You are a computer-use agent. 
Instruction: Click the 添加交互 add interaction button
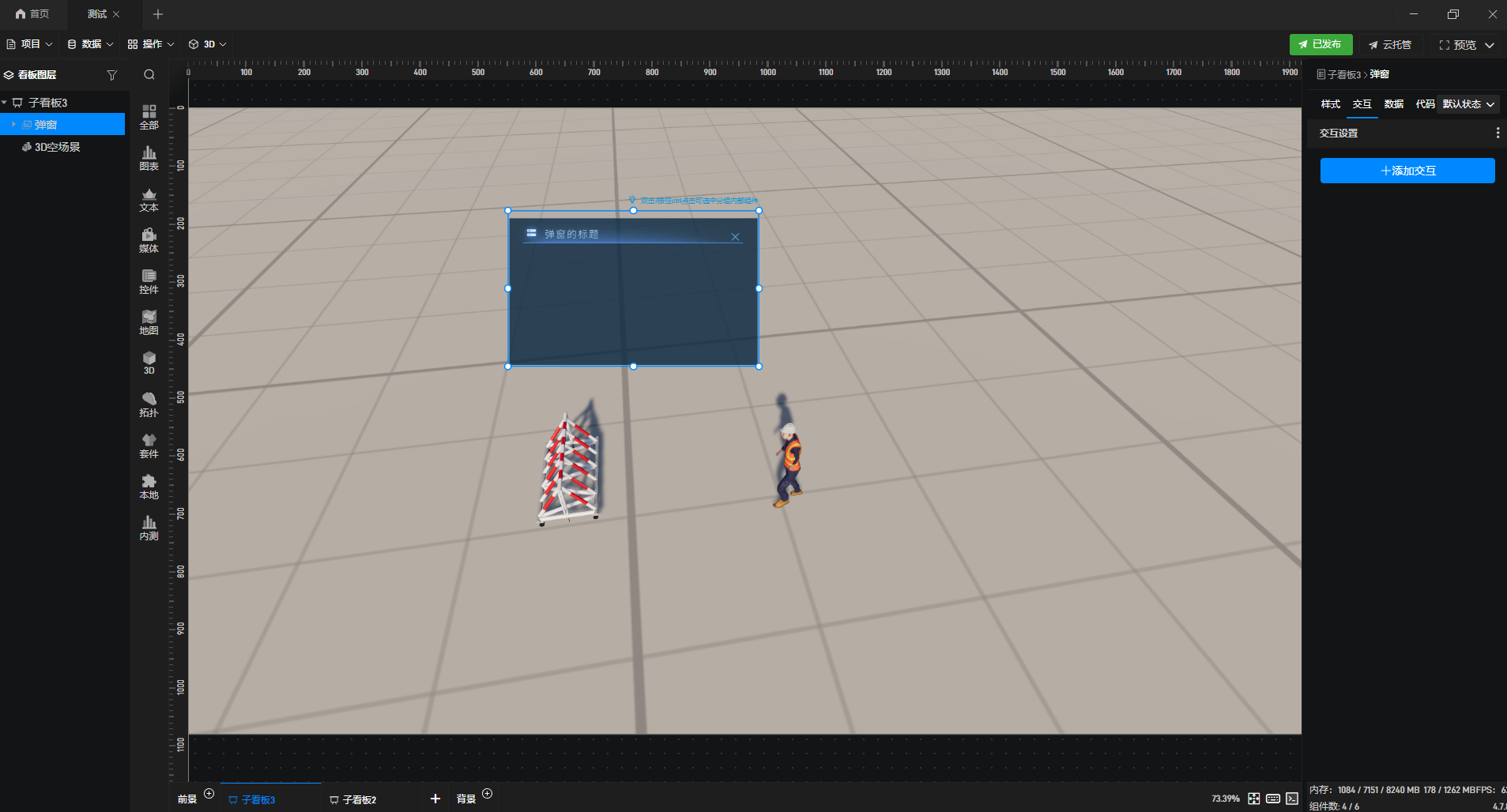tap(1407, 171)
